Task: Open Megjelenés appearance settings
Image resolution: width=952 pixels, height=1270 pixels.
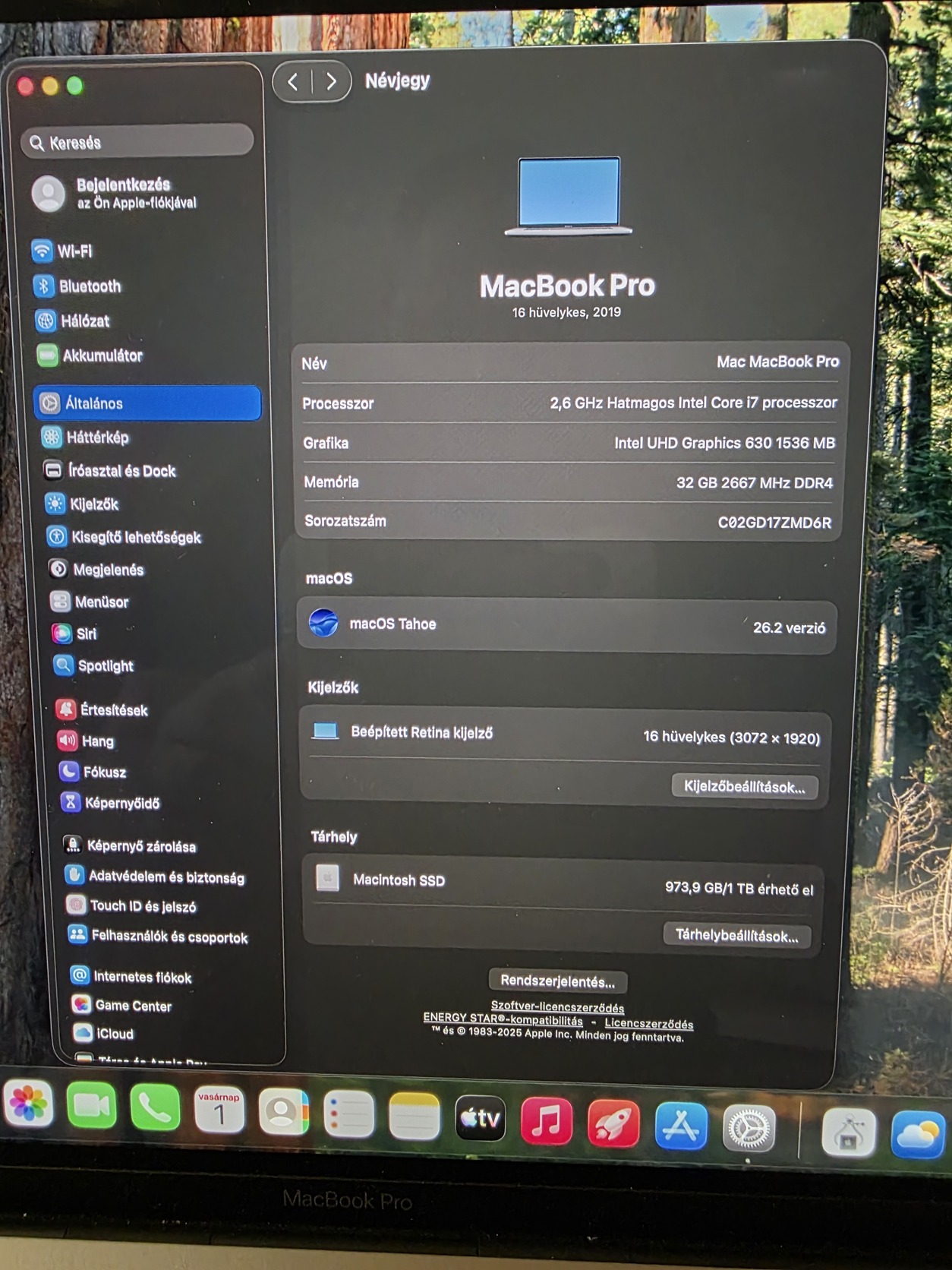Action: pyautogui.click(x=97, y=570)
